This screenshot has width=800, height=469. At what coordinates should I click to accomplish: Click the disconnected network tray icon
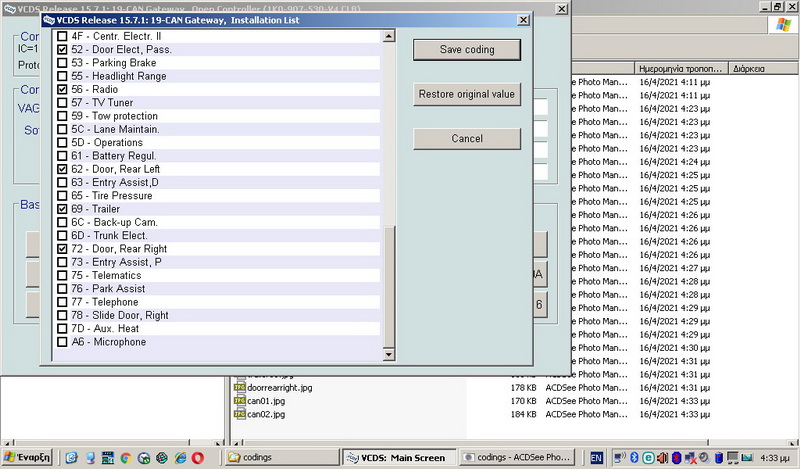tap(691, 458)
